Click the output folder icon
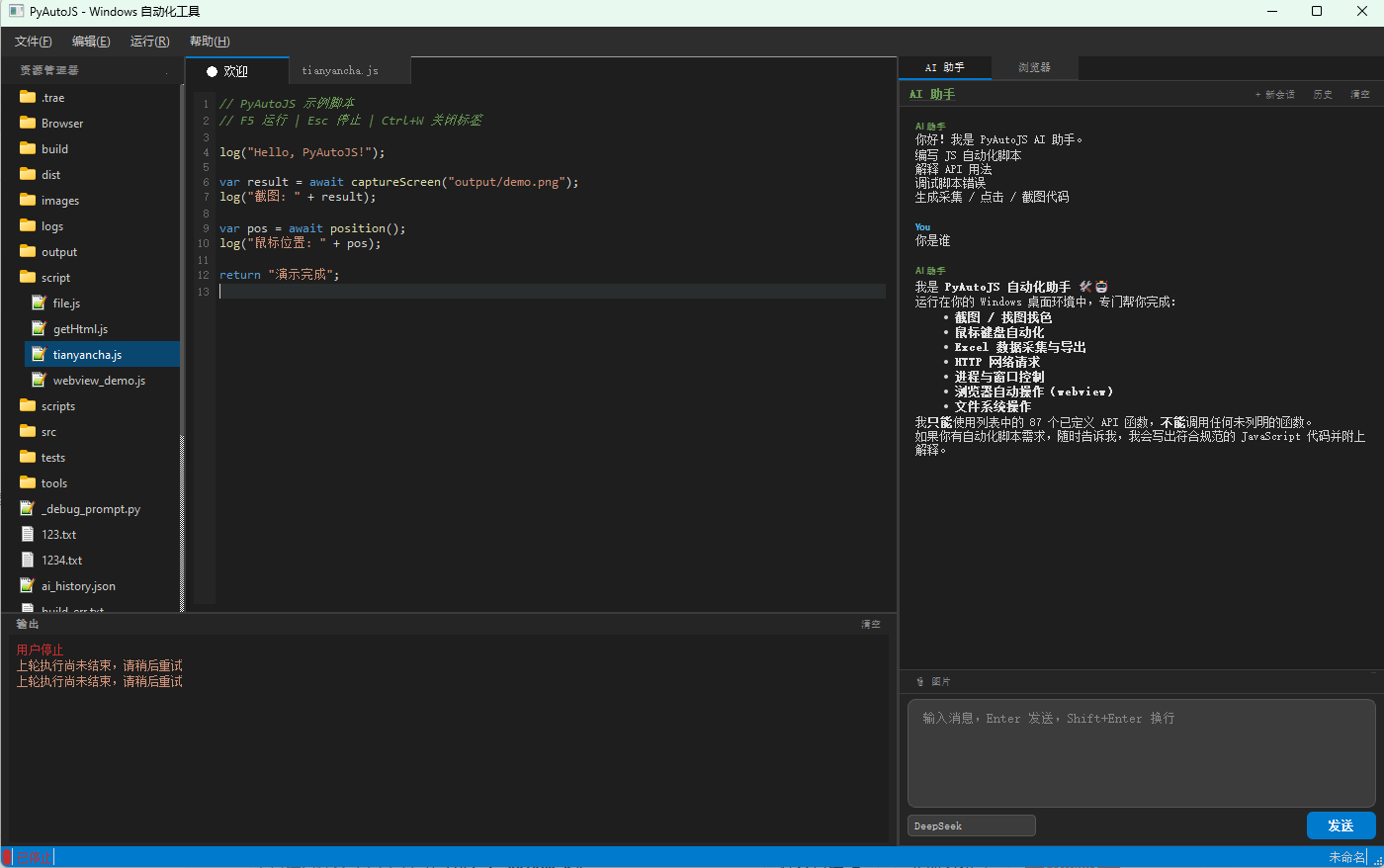Screen dimensions: 1384x868 28,251
